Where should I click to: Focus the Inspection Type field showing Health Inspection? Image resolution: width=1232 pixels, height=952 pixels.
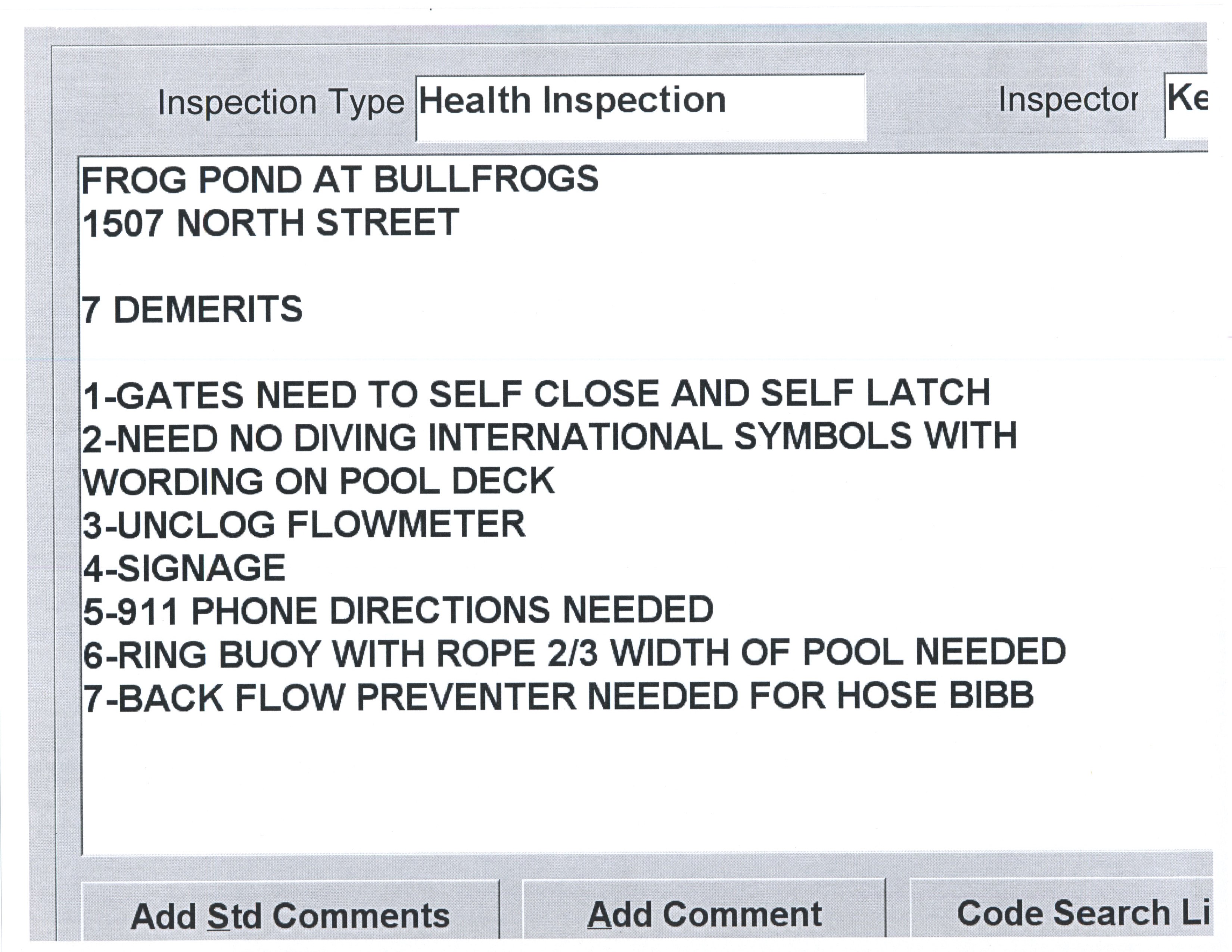(x=640, y=107)
